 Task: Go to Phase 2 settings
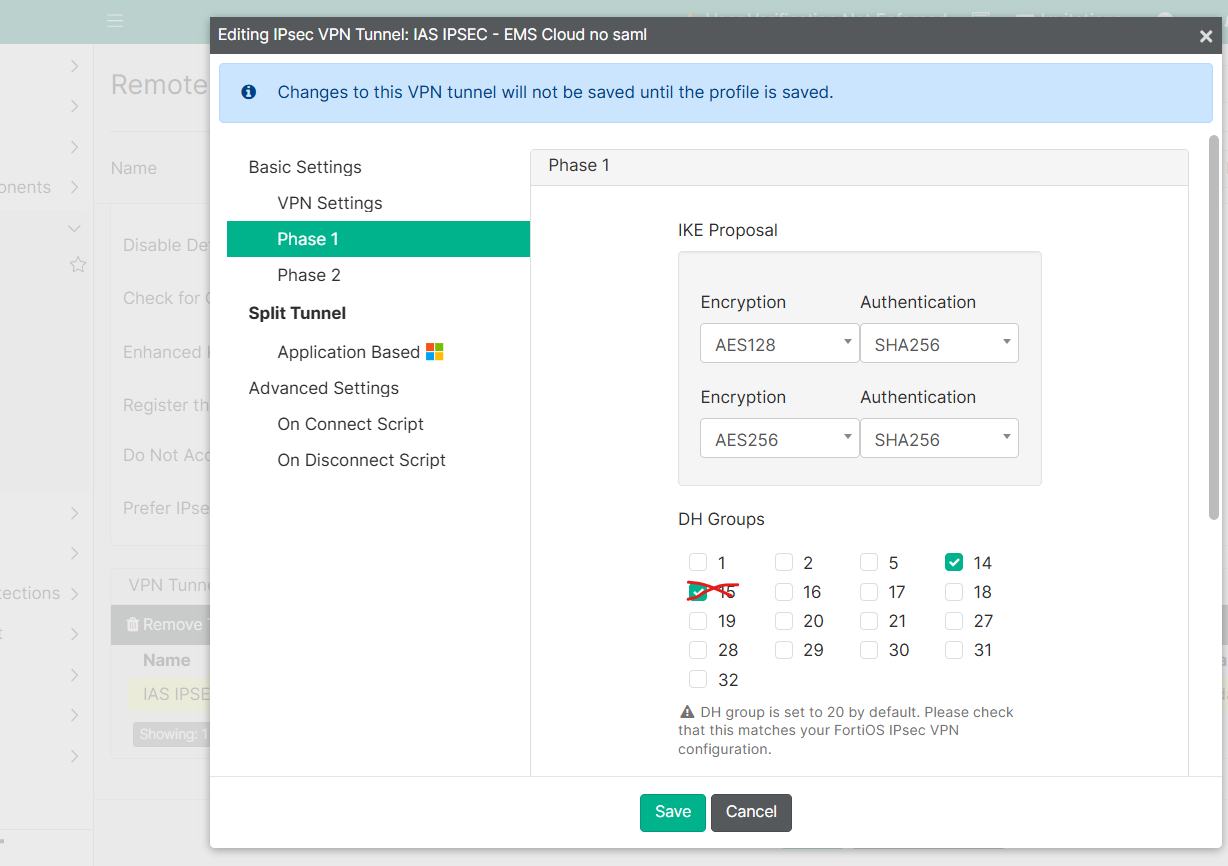click(309, 275)
